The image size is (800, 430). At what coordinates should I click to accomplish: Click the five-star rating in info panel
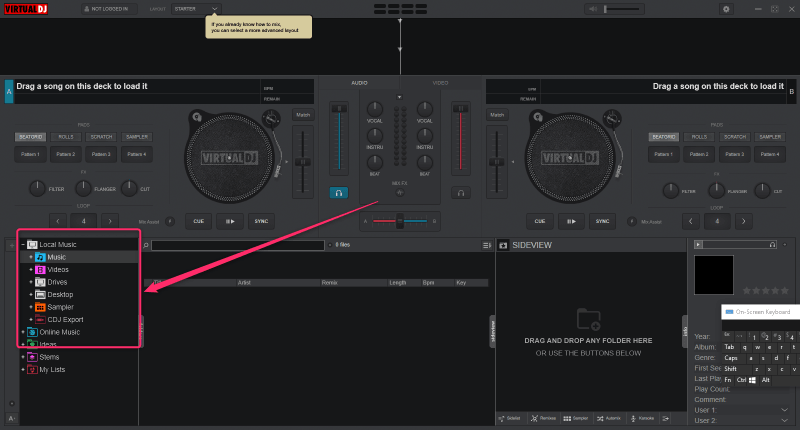(765, 290)
